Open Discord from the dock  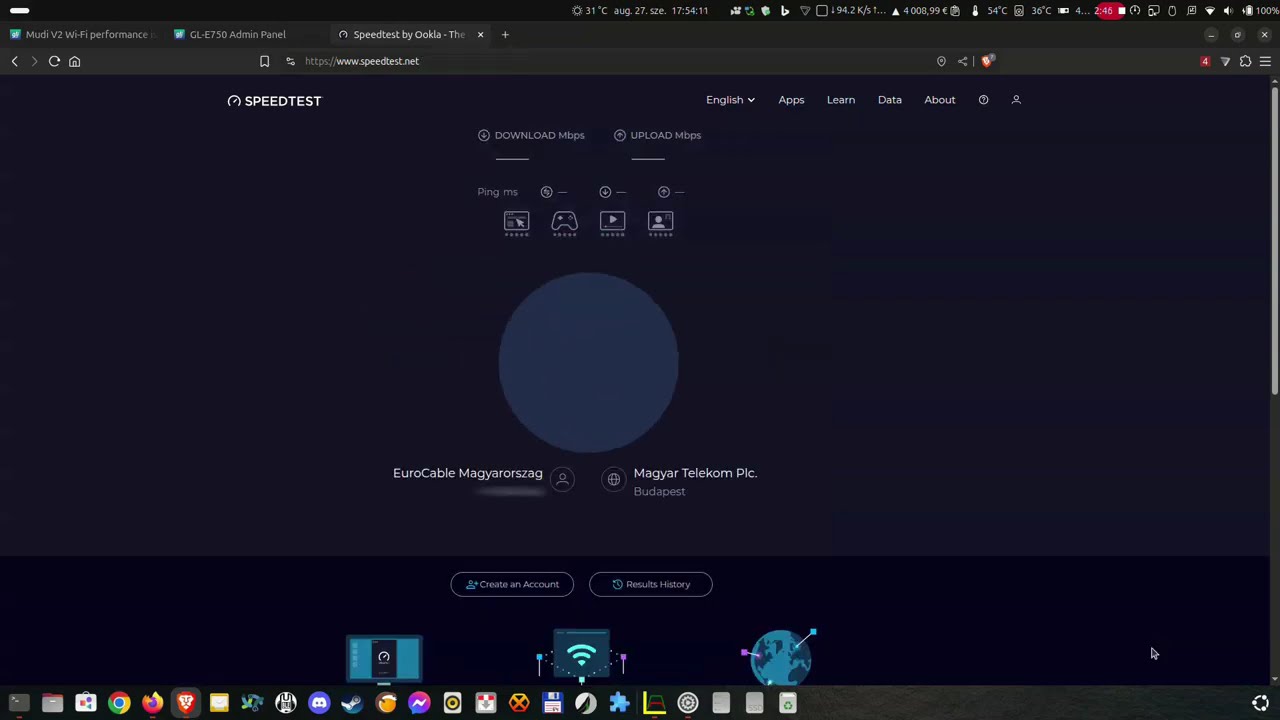tap(319, 703)
